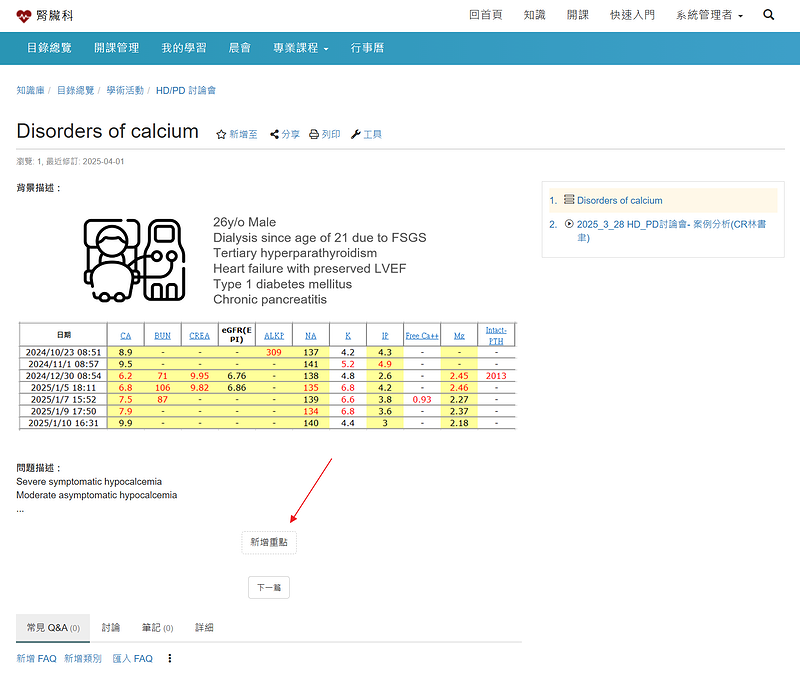Click the 列印 printer icon
The width and height of the screenshot is (800, 680).
click(314, 134)
